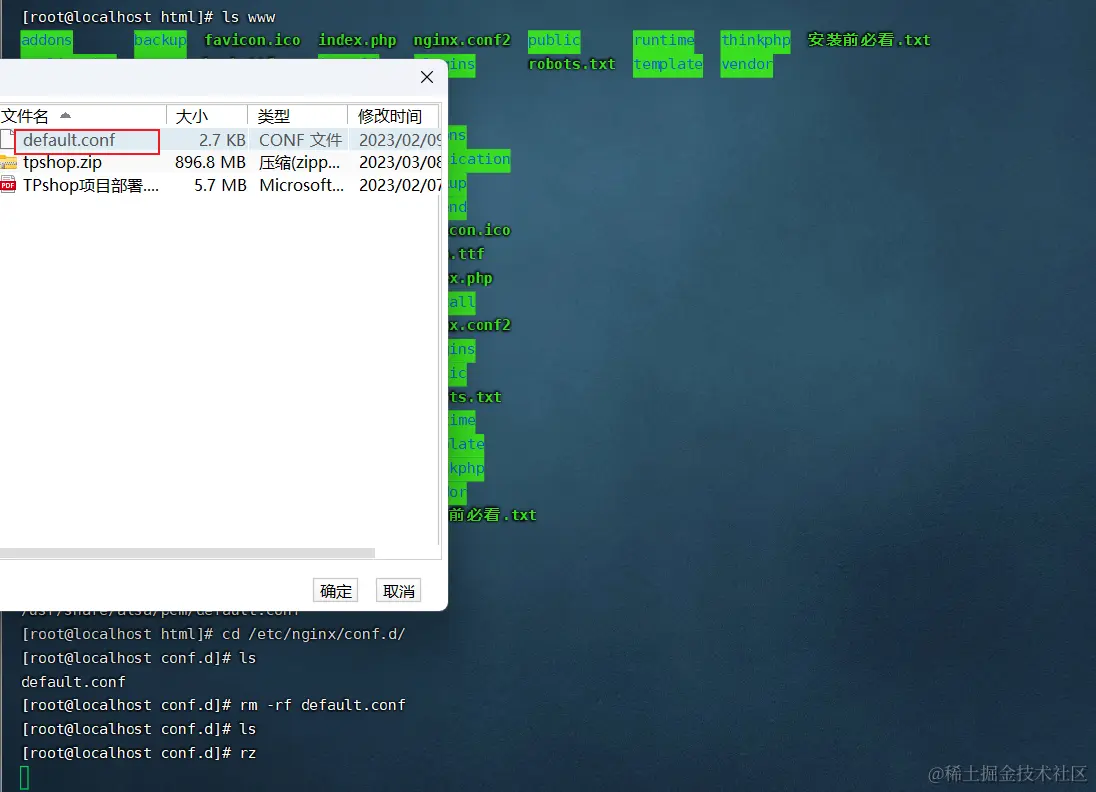Screen dimensions: 1096x792
Task: Click the addons directory in terminal
Action: [46, 41]
